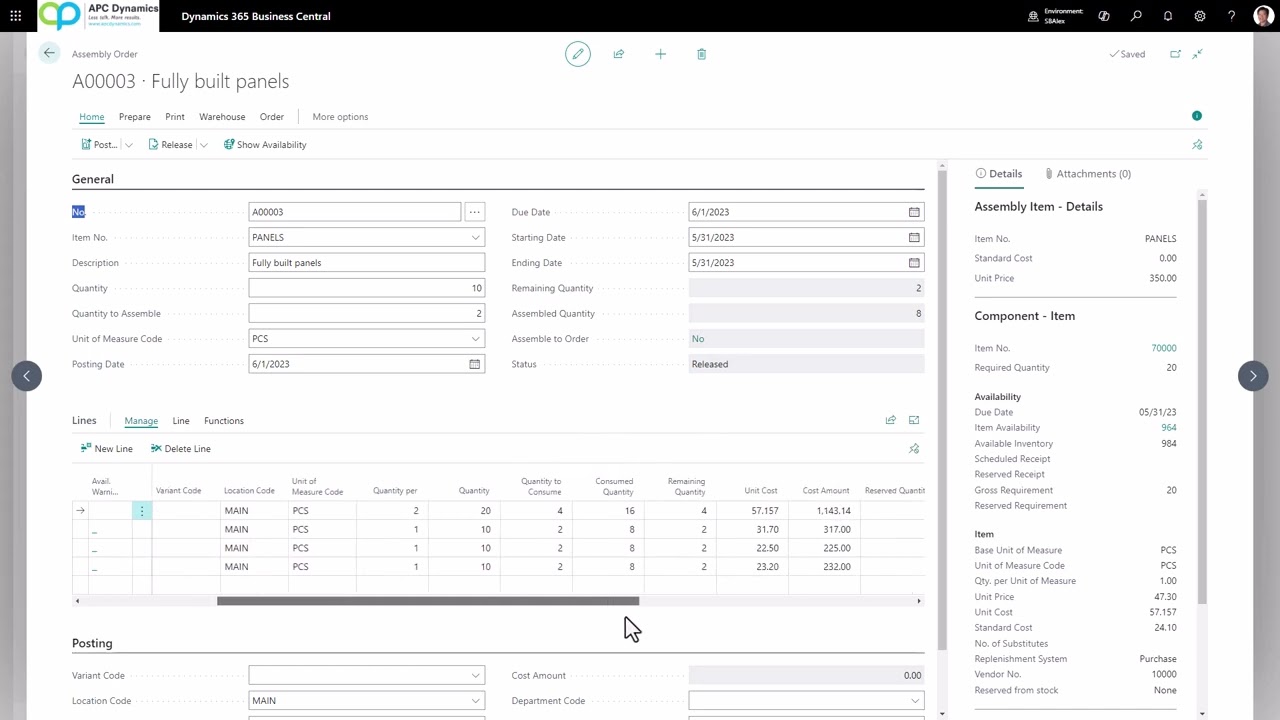This screenshot has width=1280, height=720.
Task: Select the Home tab
Action: 91,117
